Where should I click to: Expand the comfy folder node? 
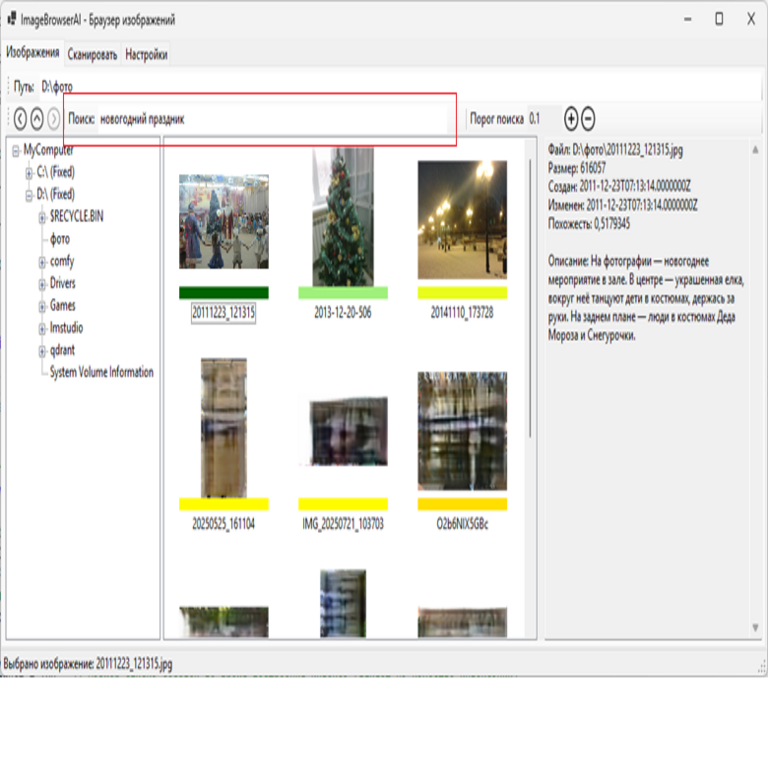pyautogui.click(x=42, y=261)
